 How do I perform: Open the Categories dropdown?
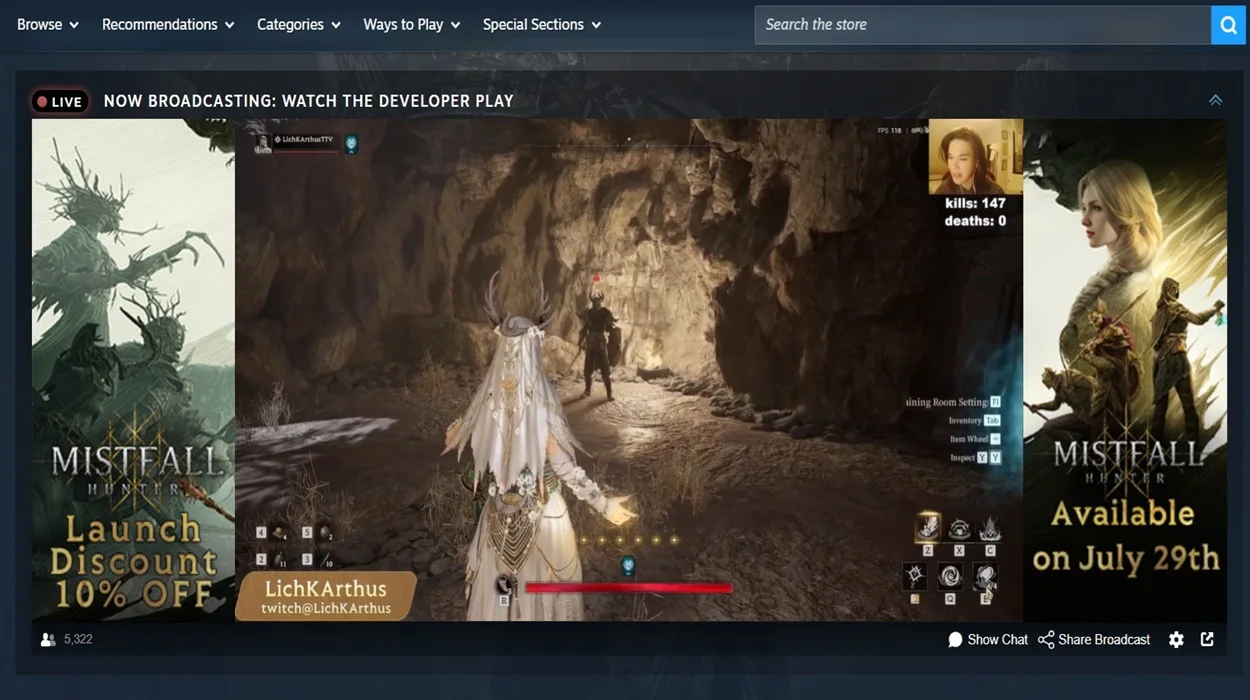299,24
